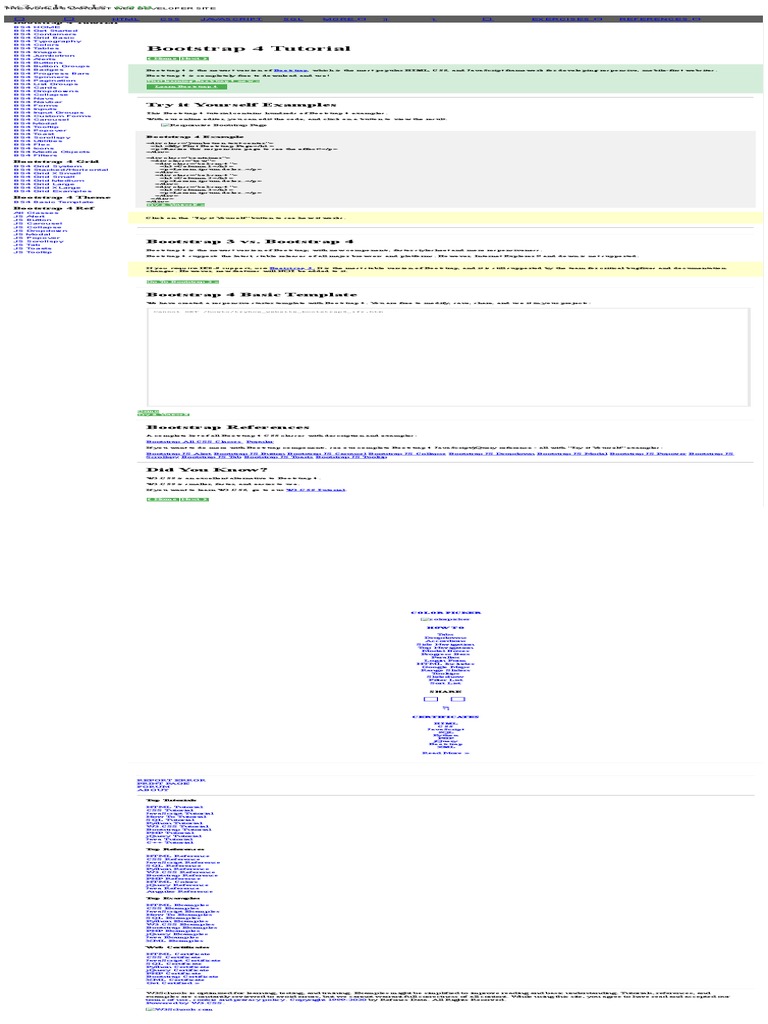The image size is (768, 1024).
Task: Select BS4 Jumbotron in the sidebar
Action: coord(44,56)
